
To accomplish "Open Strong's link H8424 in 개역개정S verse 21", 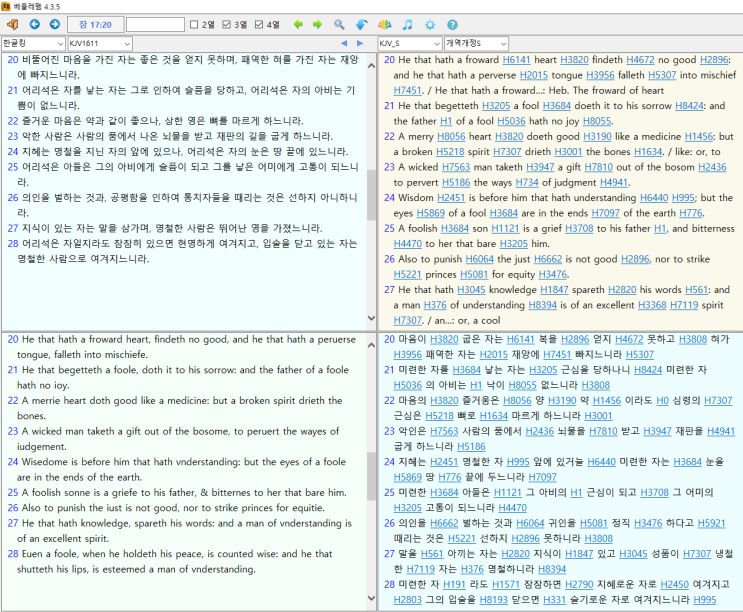I will (x=648, y=370).
